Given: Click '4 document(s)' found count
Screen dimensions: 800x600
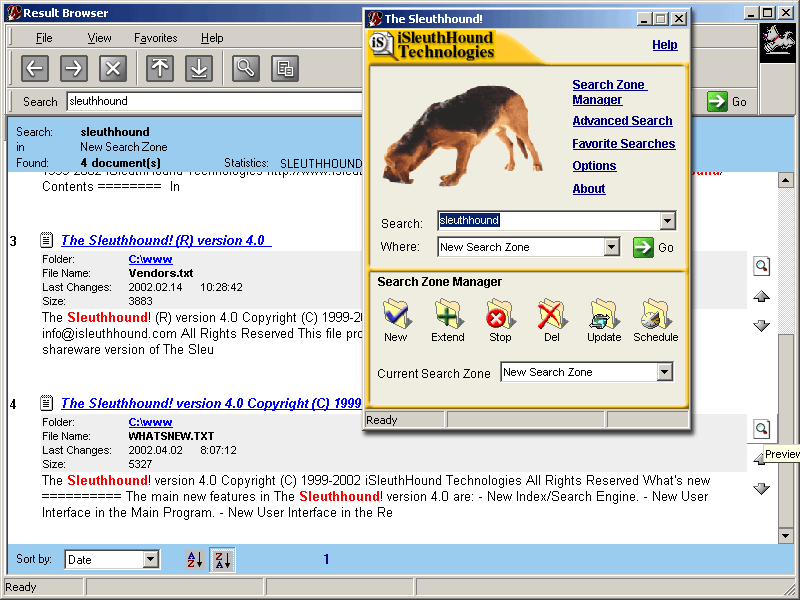Looking at the screenshot, I should (120, 163).
